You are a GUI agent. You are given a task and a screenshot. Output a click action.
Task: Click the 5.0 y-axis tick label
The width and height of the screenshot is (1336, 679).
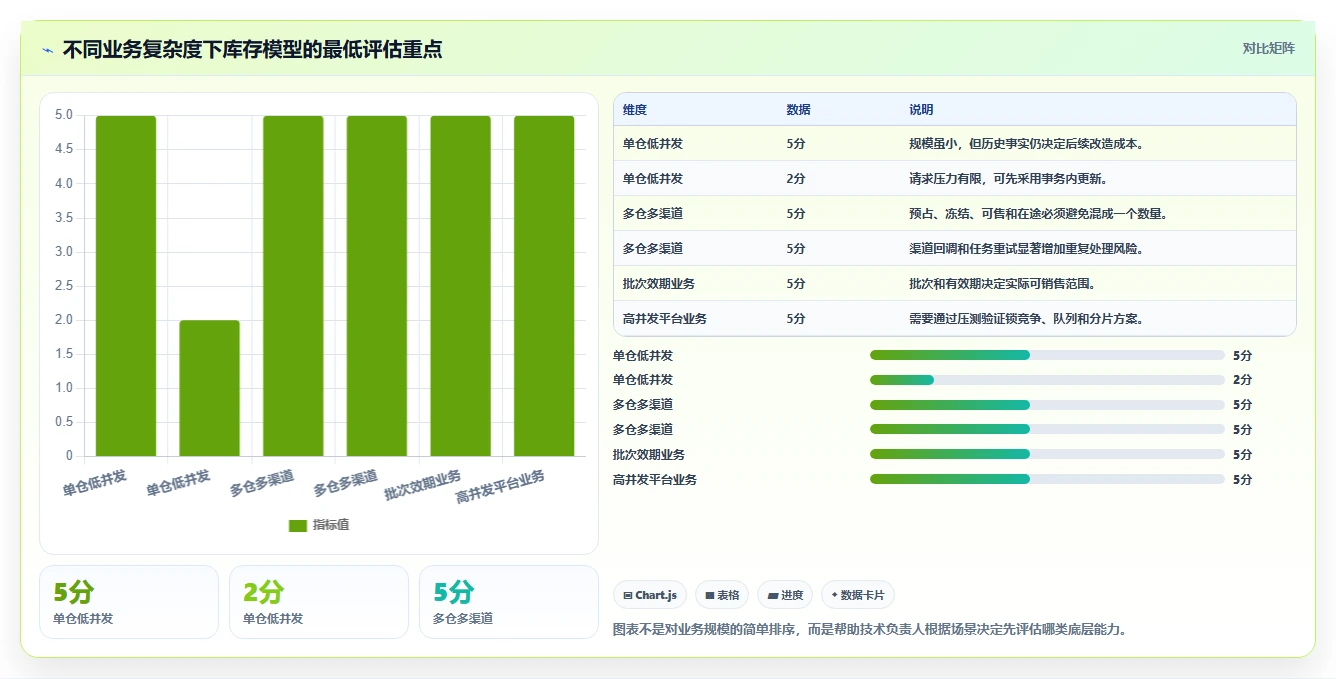coord(64,115)
